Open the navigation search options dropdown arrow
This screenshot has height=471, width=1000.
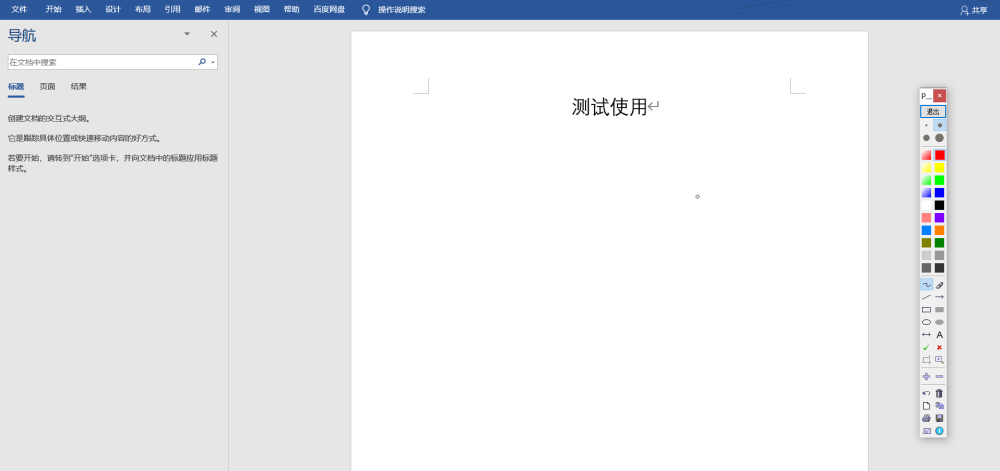tap(213, 62)
